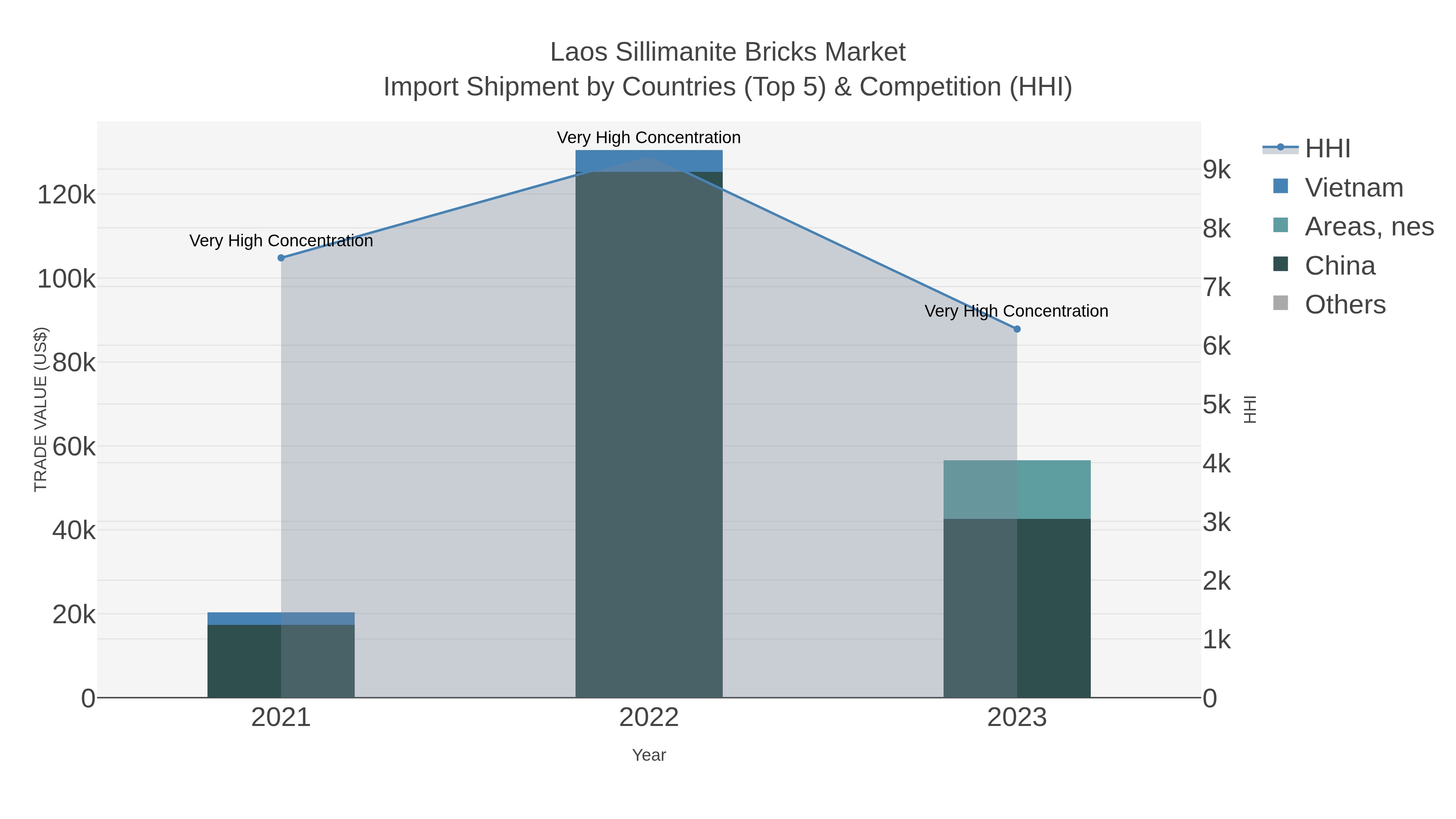This screenshot has height=819, width=1456.
Task: Click the 2023 Areas, nes bar segment
Action: coord(1017,489)
